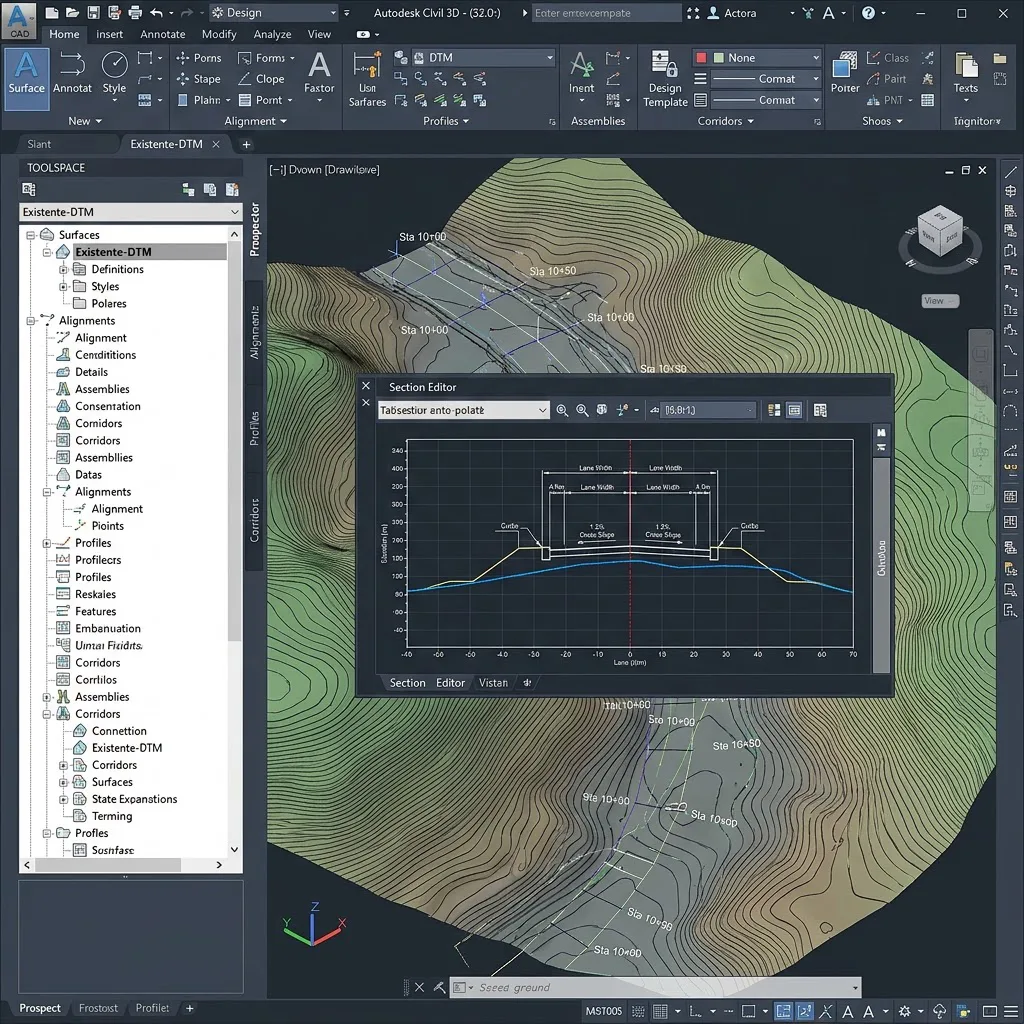Open the None layer dropdown
1024x1024 pixels.
tap(757, 57)
